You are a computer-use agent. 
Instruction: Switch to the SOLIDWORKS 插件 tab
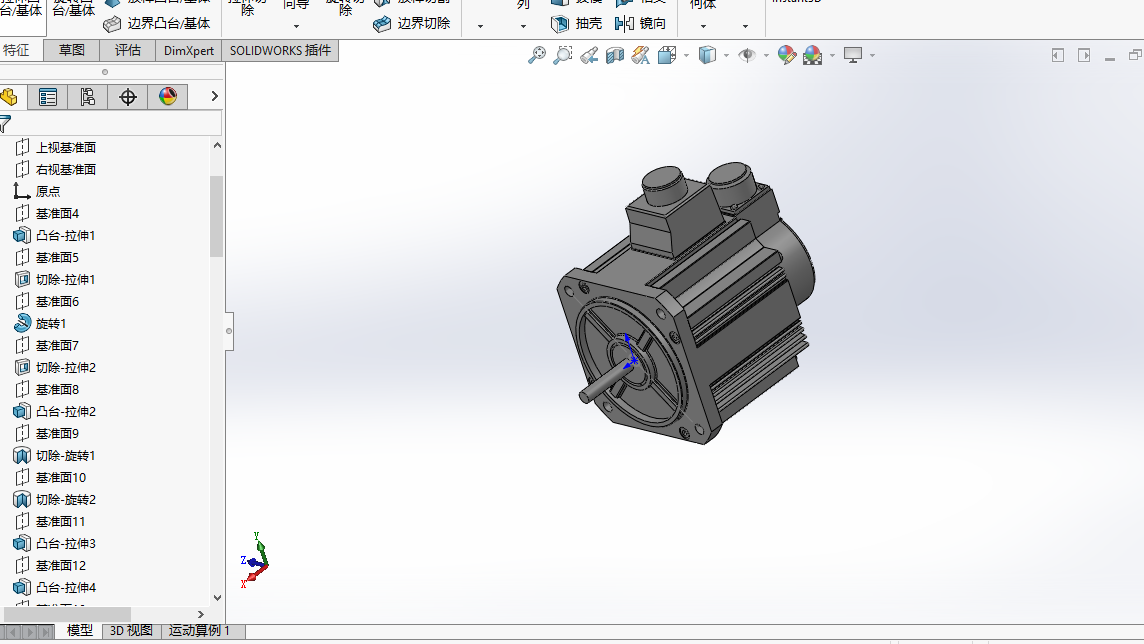tap(280, 50)
